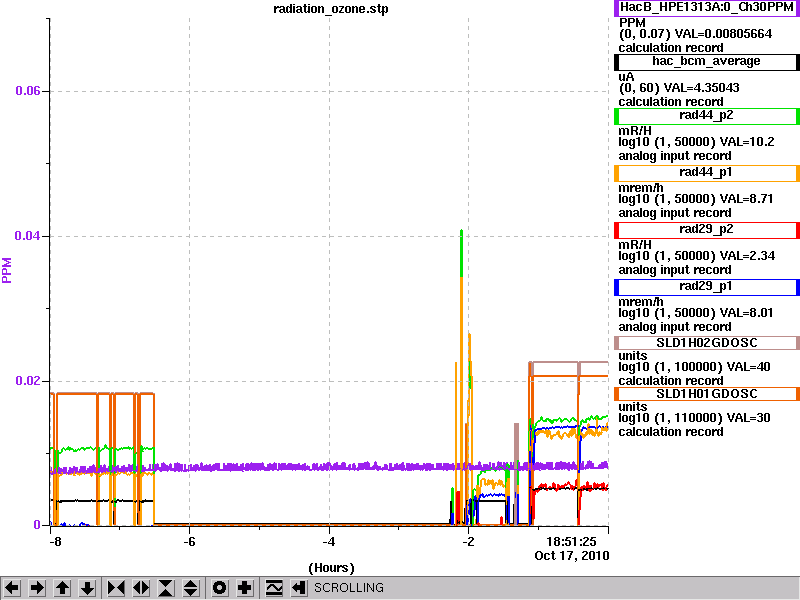
Task: Click the VAL=8.01 readout for rad29_p1
Action: [745, 313]
